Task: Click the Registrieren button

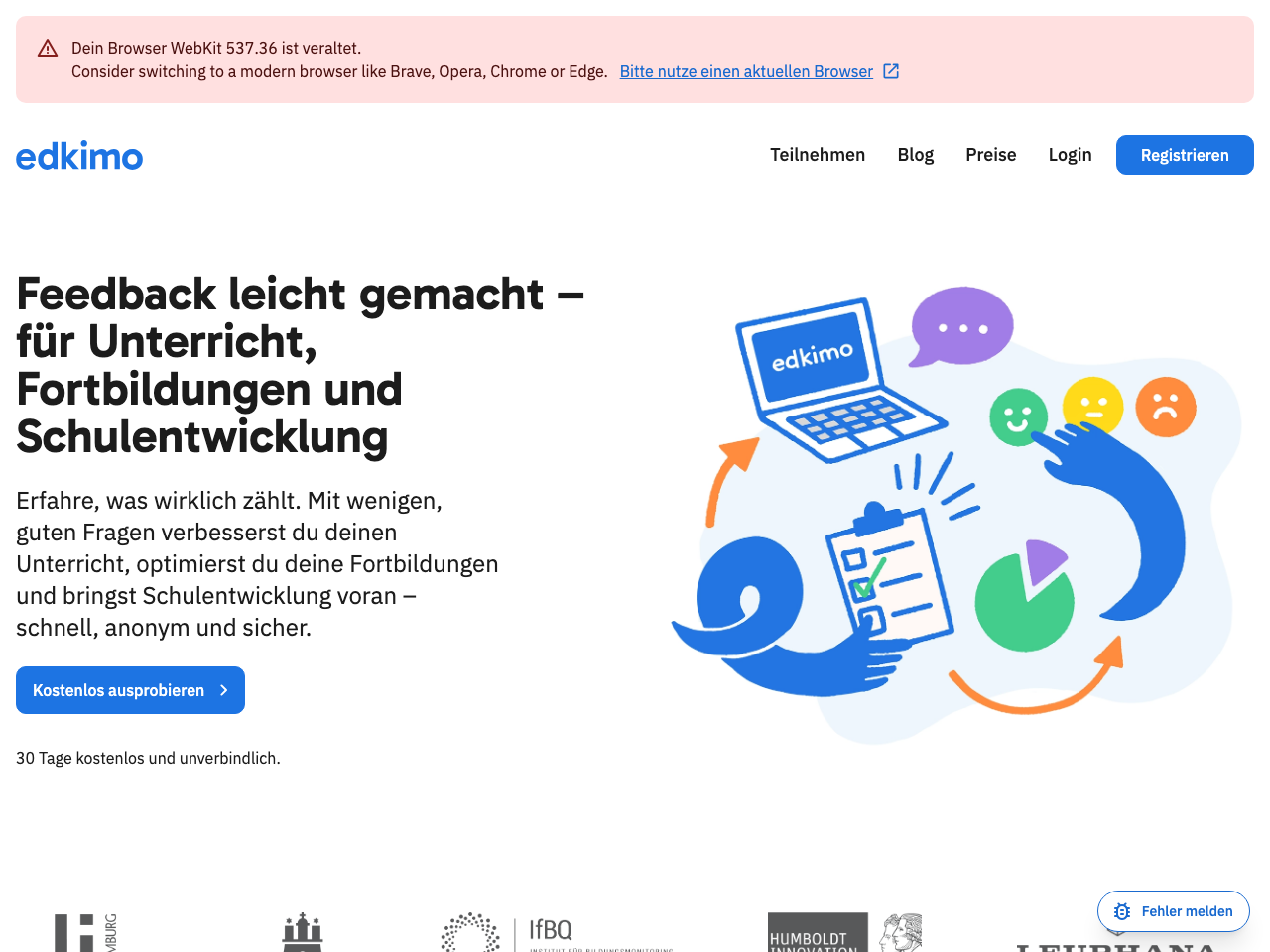Action: click(1184, 155)
